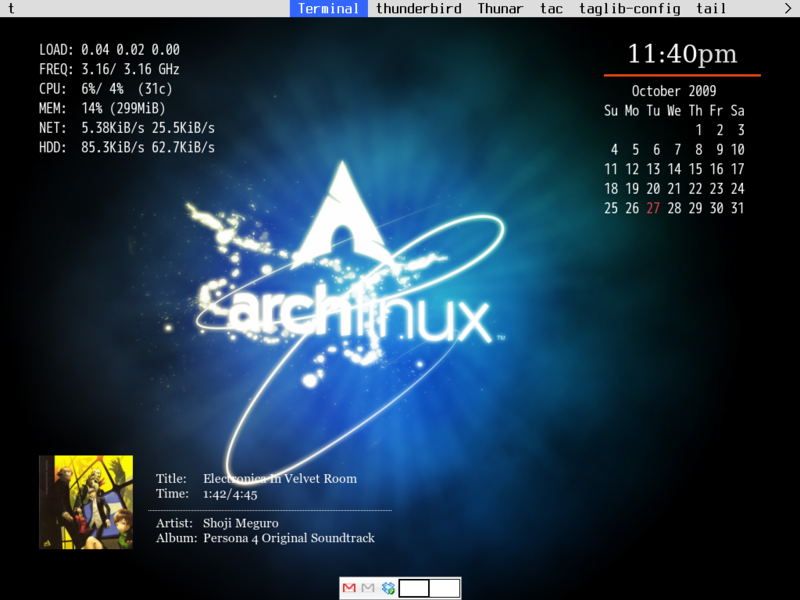The width and height of the screenshot is (800, 600).
Task: Click the right arrow for more dmenu matches
Action: 788,9
